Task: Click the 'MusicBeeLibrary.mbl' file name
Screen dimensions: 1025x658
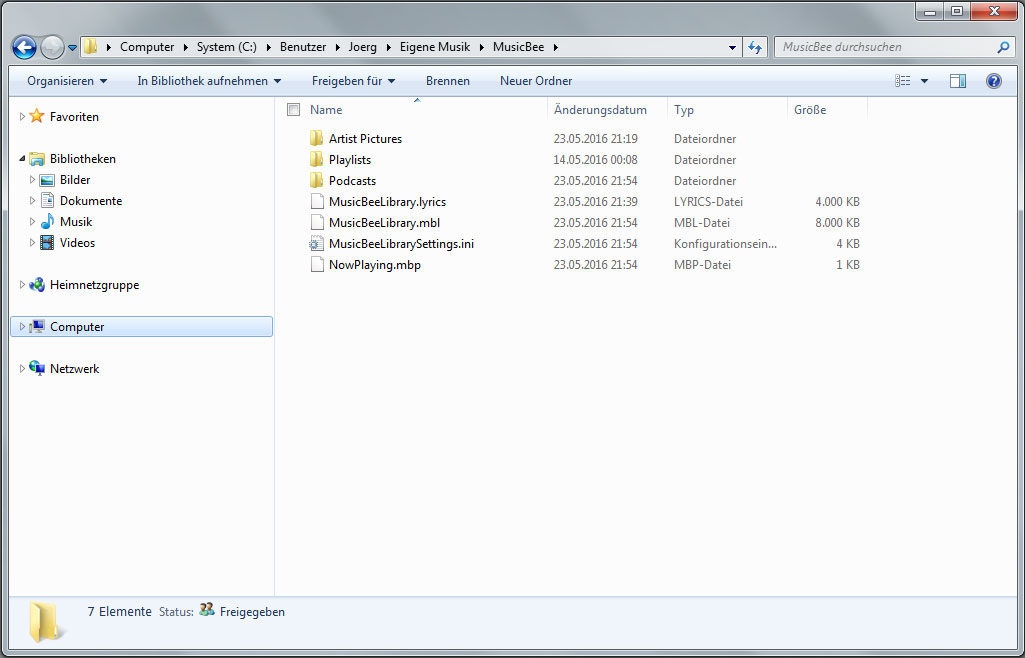Action: click(x=384, y=223)
